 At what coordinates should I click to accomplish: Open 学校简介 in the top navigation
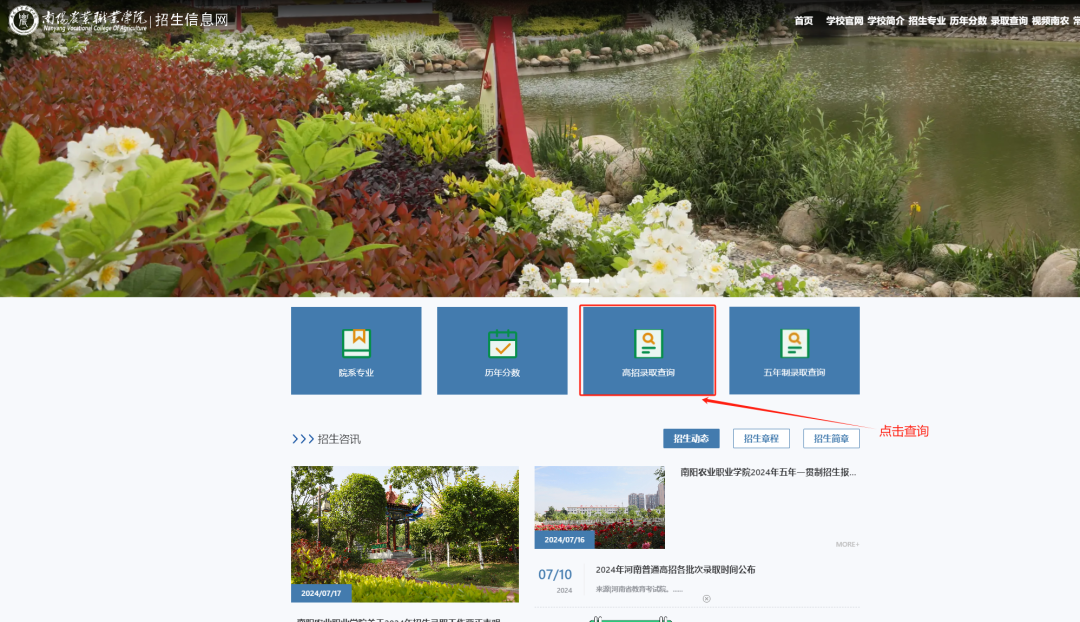tap(886, 21)
